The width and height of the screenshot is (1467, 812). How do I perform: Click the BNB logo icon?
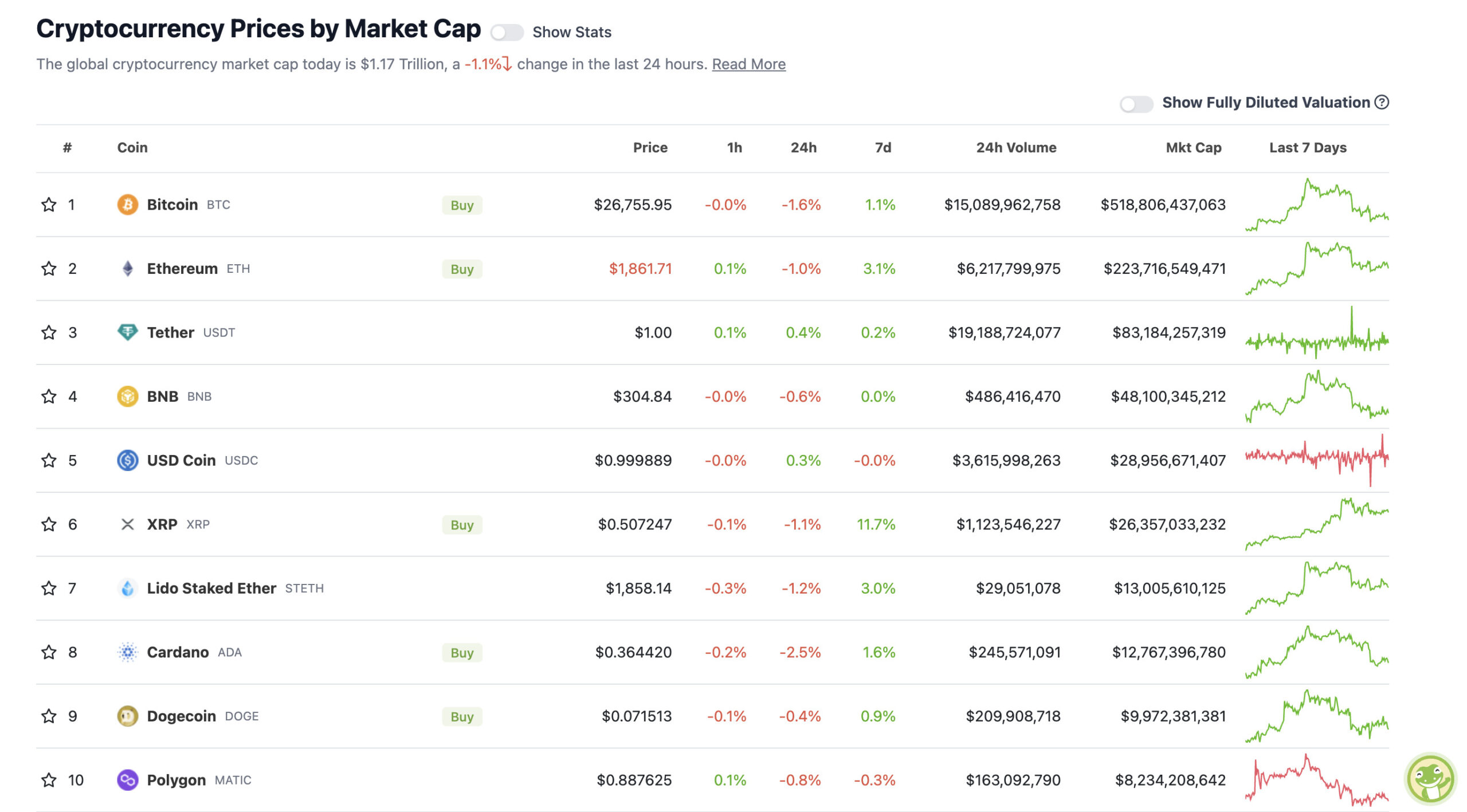128,397
